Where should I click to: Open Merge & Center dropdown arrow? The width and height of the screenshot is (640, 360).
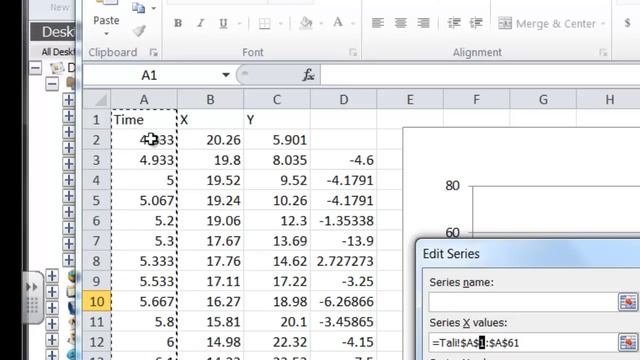click(603, 24)
